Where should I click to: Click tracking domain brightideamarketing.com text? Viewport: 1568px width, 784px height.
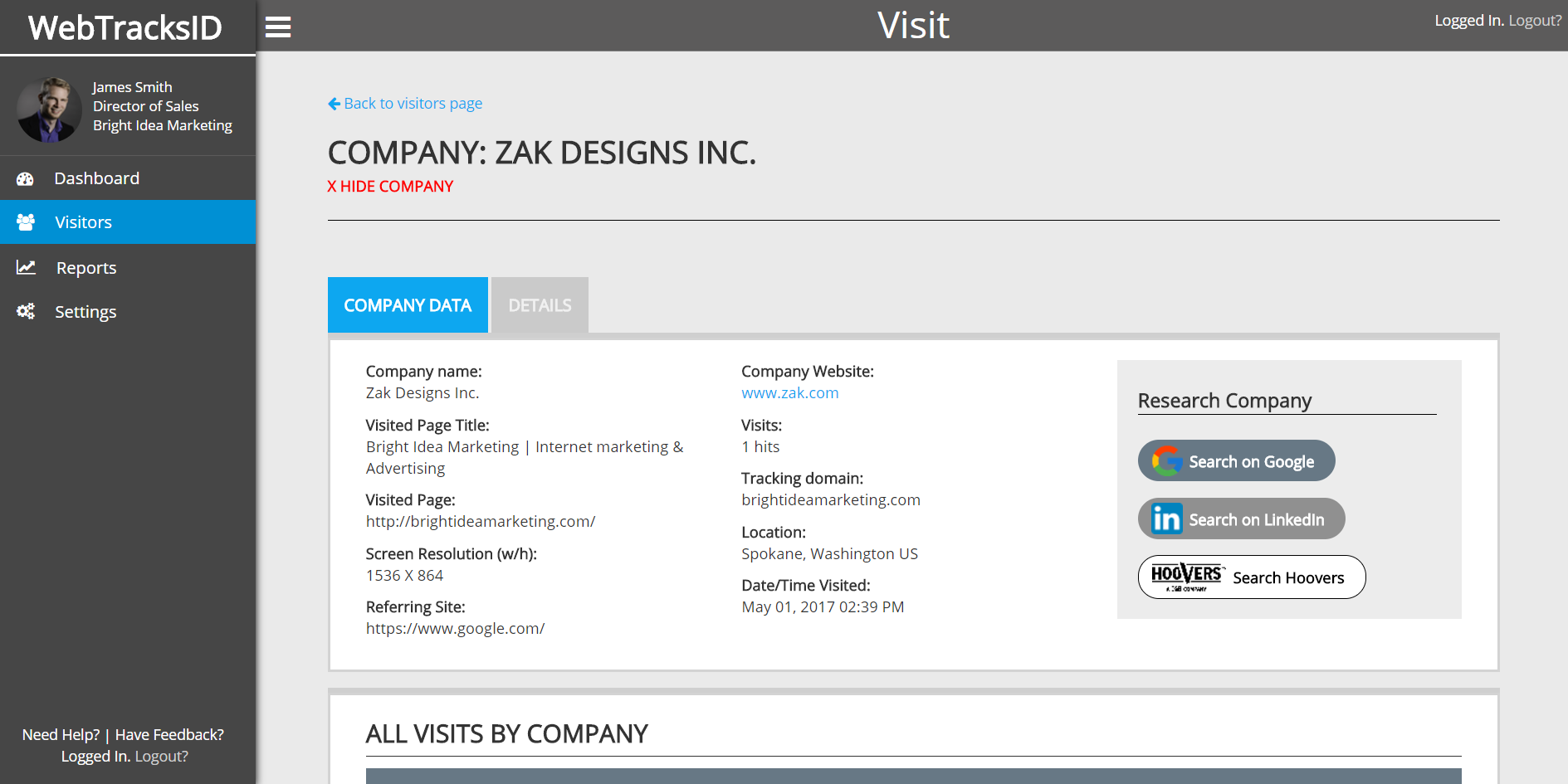click(x=831, y=500)
